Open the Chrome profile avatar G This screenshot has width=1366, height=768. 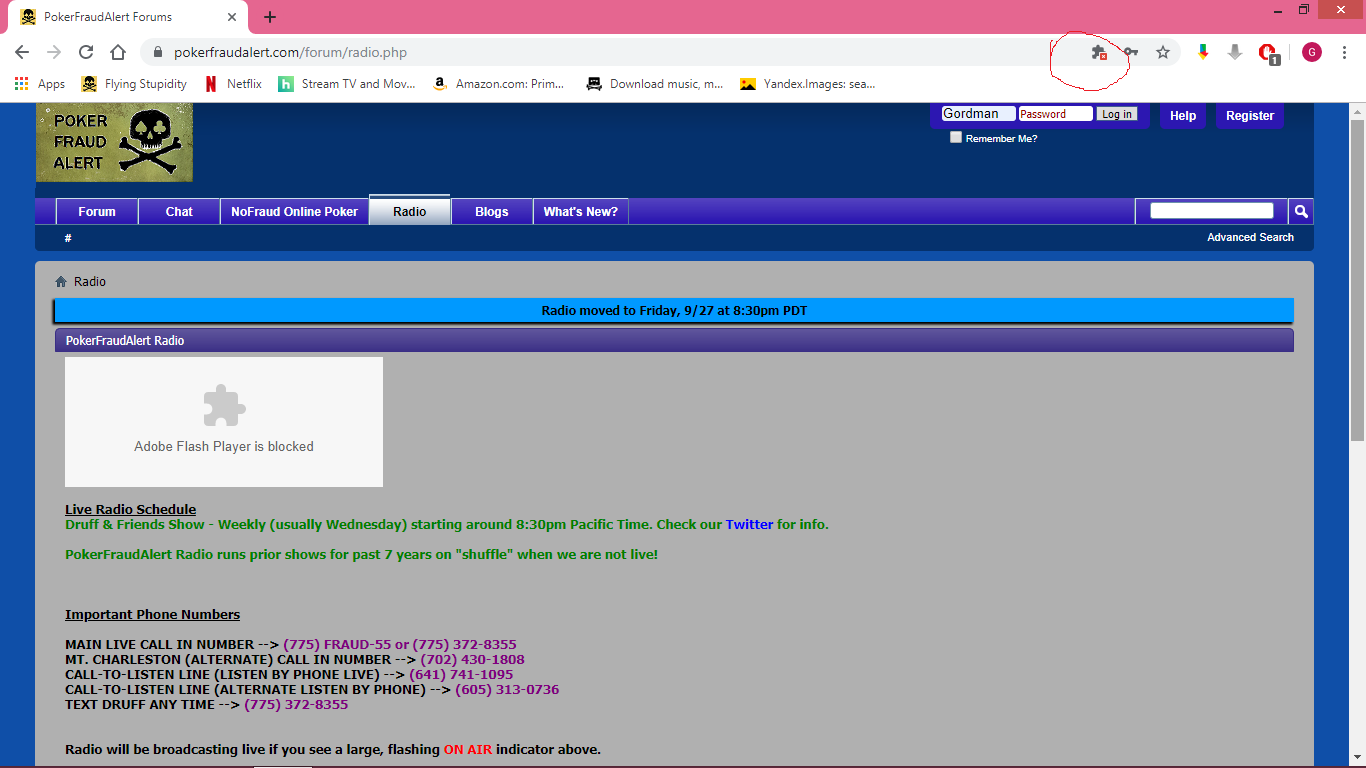pyautogui.click(x=1312, y=52)
